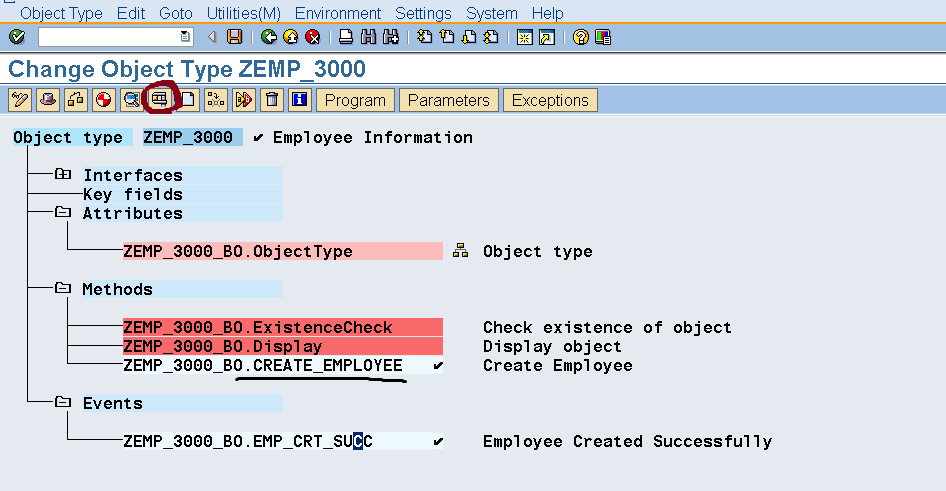
Task: Click the Delete trash can icon
Action: (x=271, y=100)
